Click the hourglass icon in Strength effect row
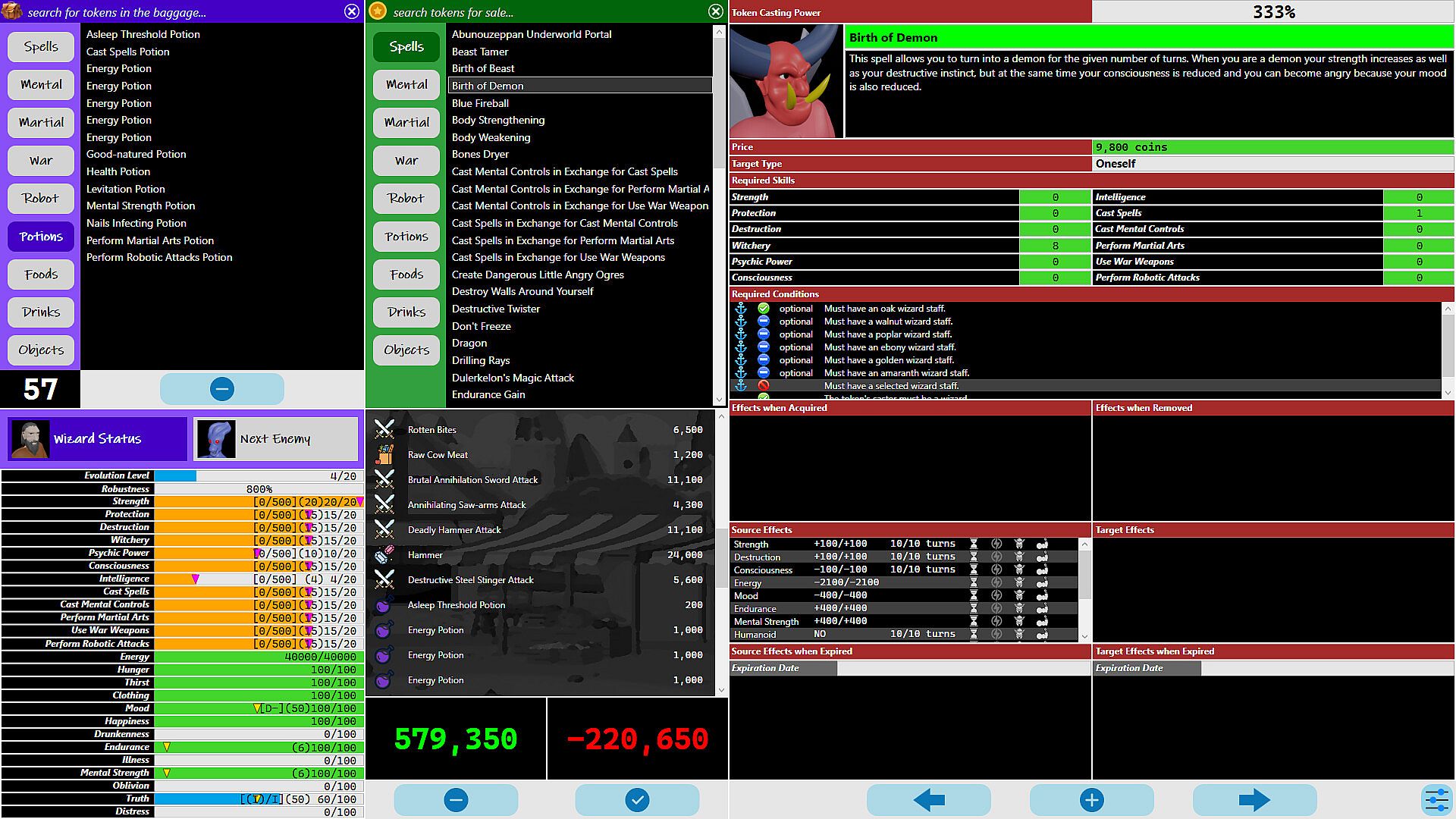 pyautogui.click(x=974, y=544)
